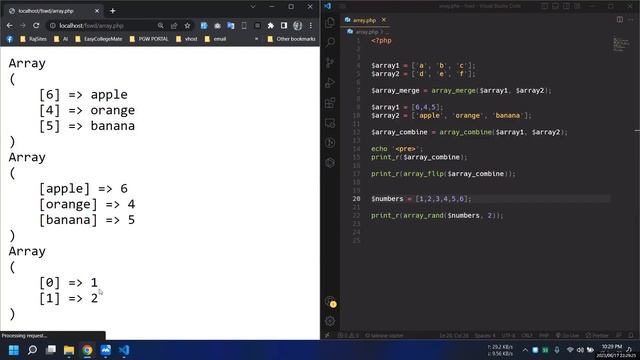Click array_rand code on line 22
640x360 pixels.
click(423, 216)
